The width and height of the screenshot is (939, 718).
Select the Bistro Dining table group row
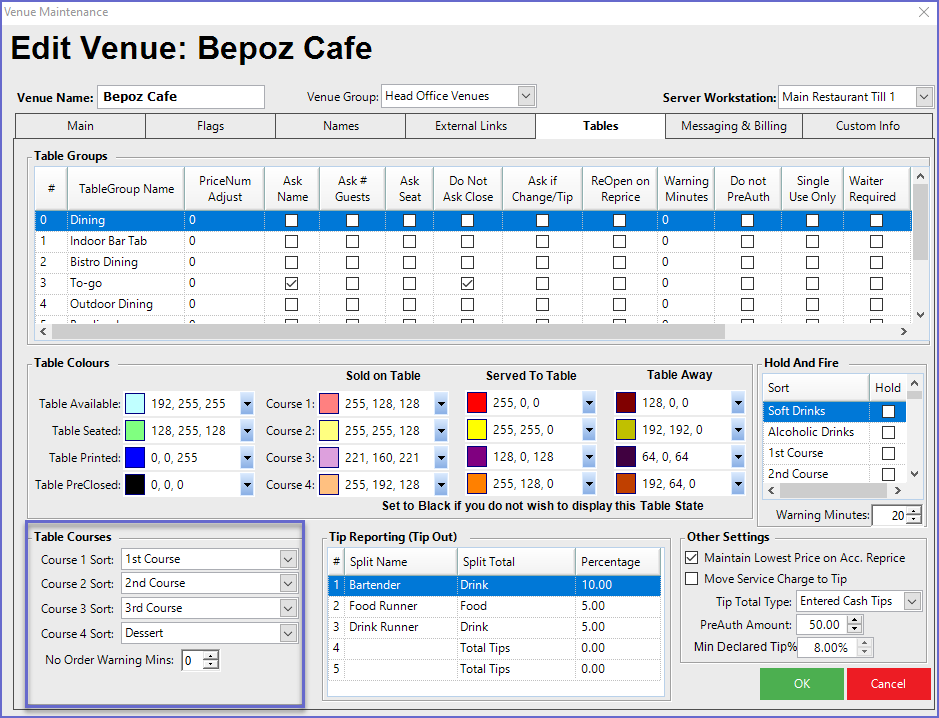[473, 262]
